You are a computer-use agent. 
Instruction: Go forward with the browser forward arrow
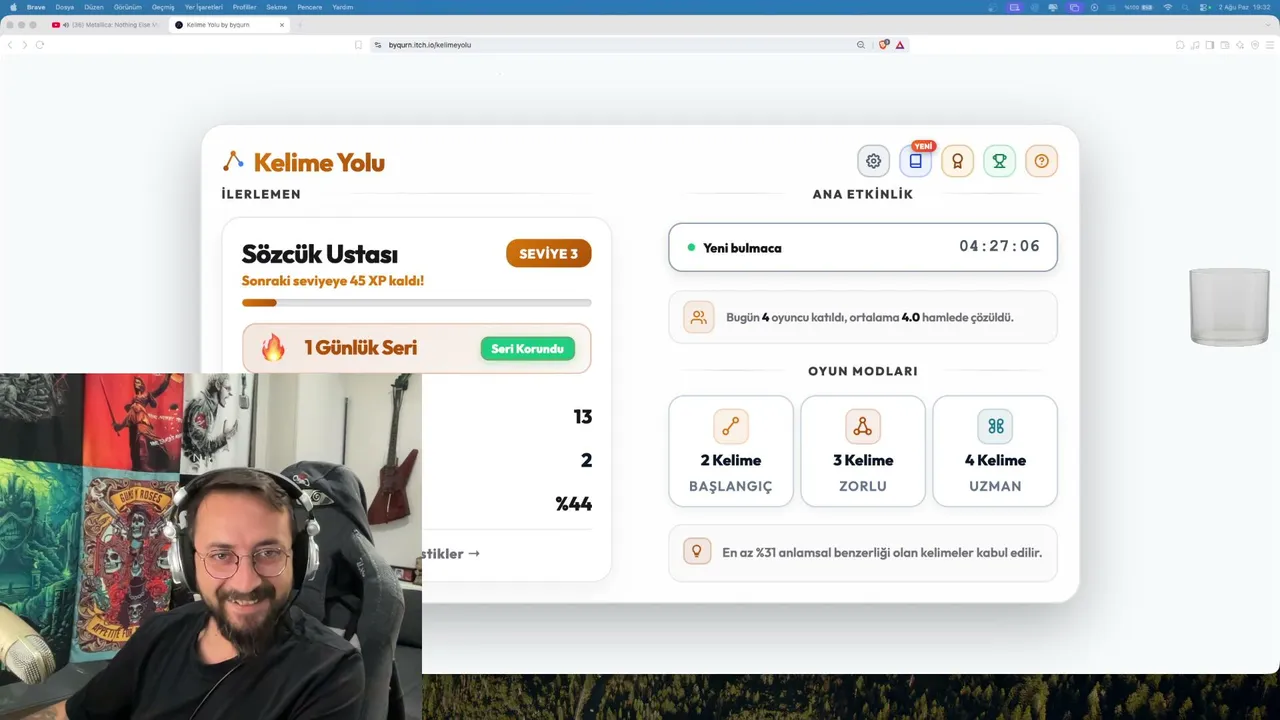(x=25, y=45)
